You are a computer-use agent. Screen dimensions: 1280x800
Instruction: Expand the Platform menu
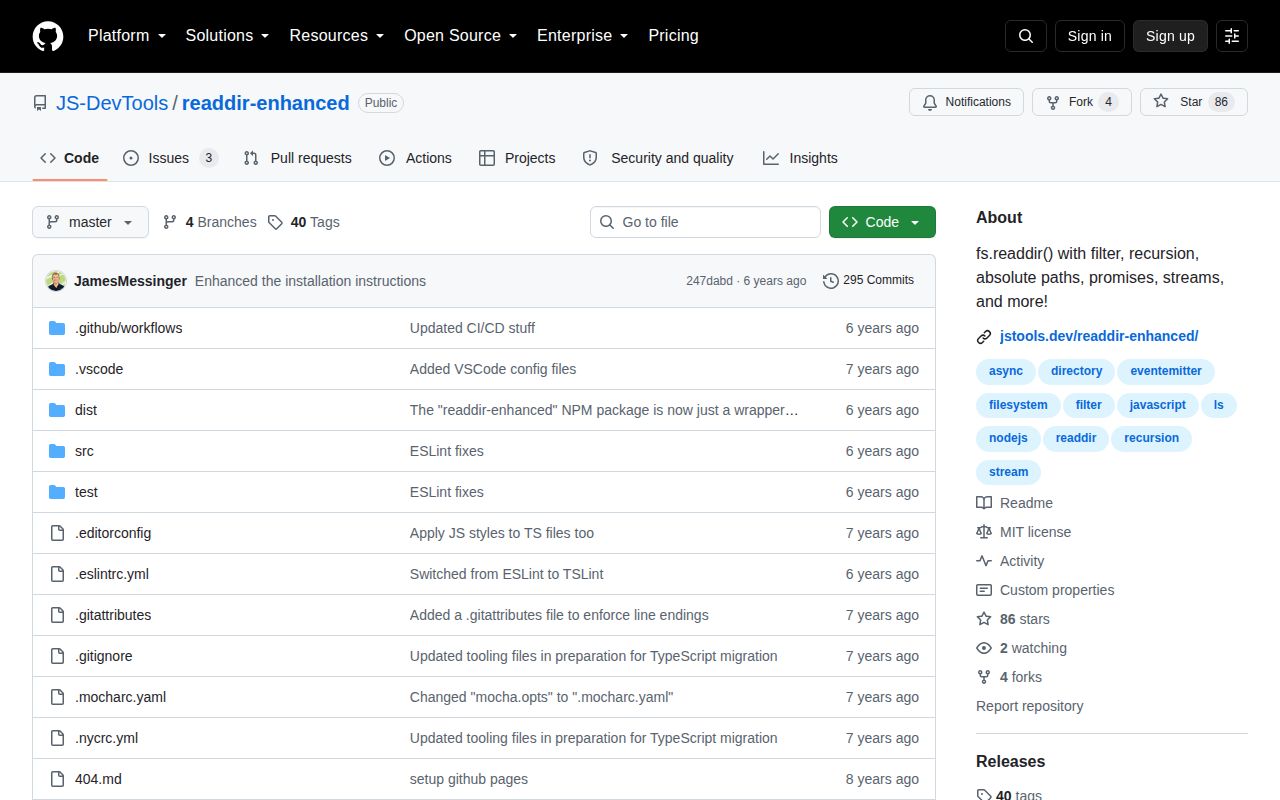(128, 36)
